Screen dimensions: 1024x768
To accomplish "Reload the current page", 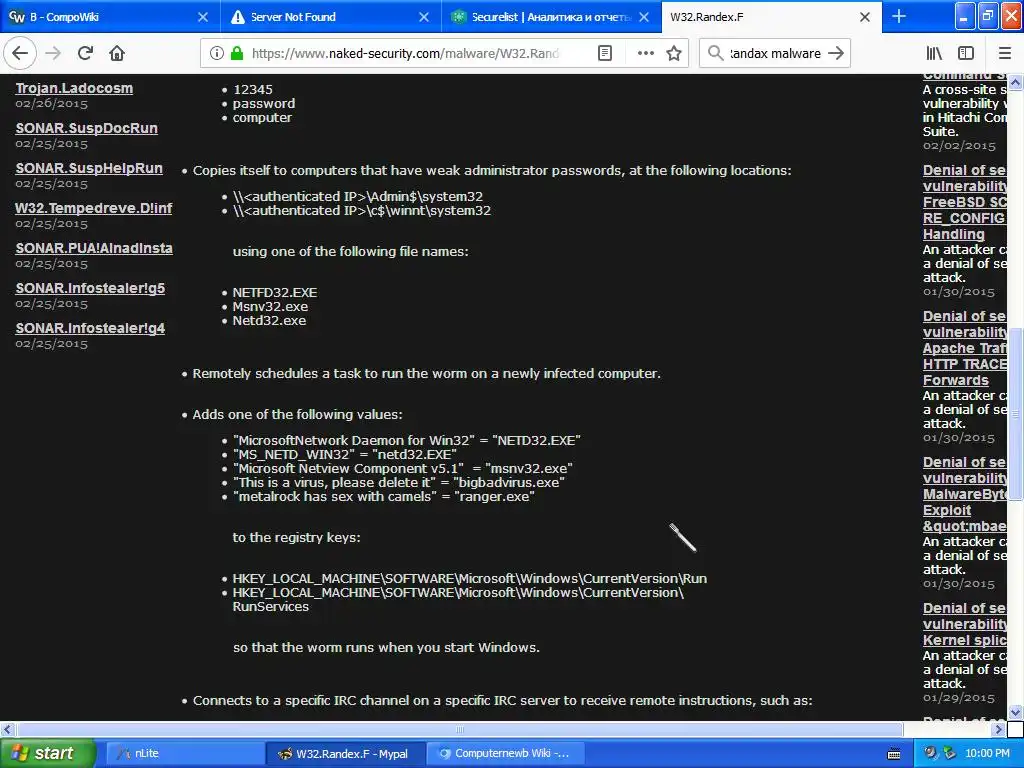I will [x=85, y=53].
